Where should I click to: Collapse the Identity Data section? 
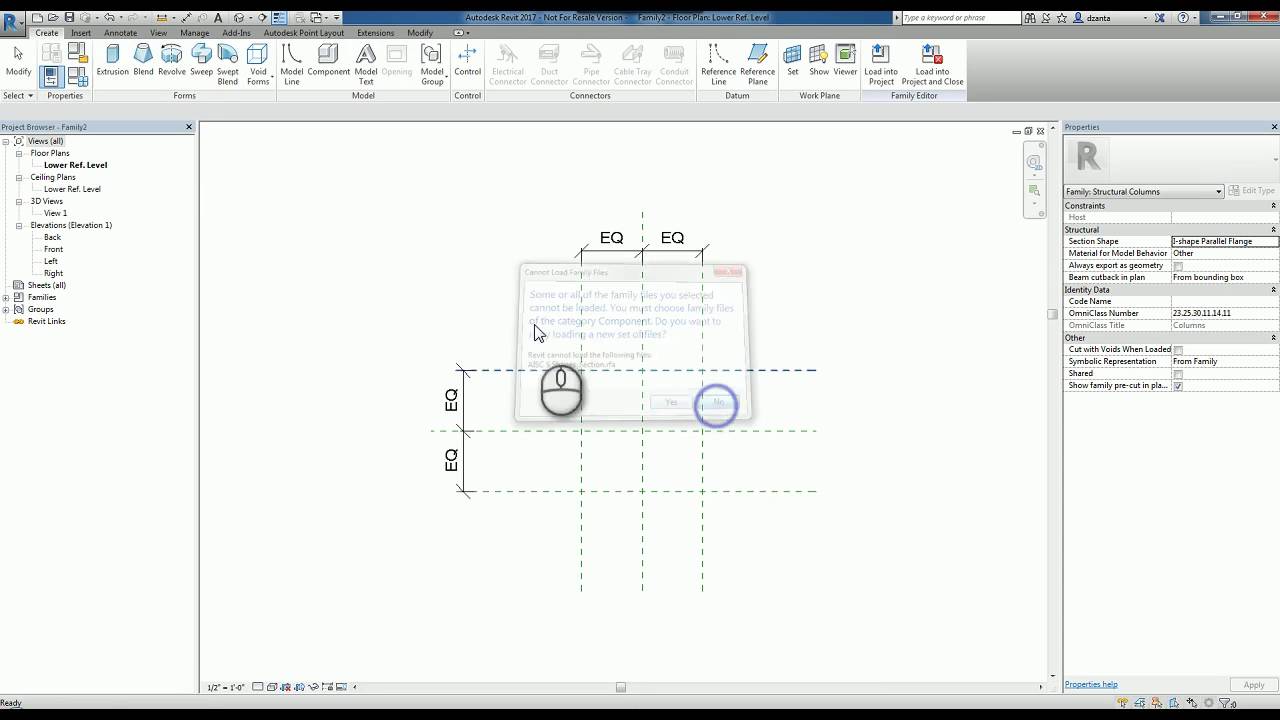tap(1273, 289)
